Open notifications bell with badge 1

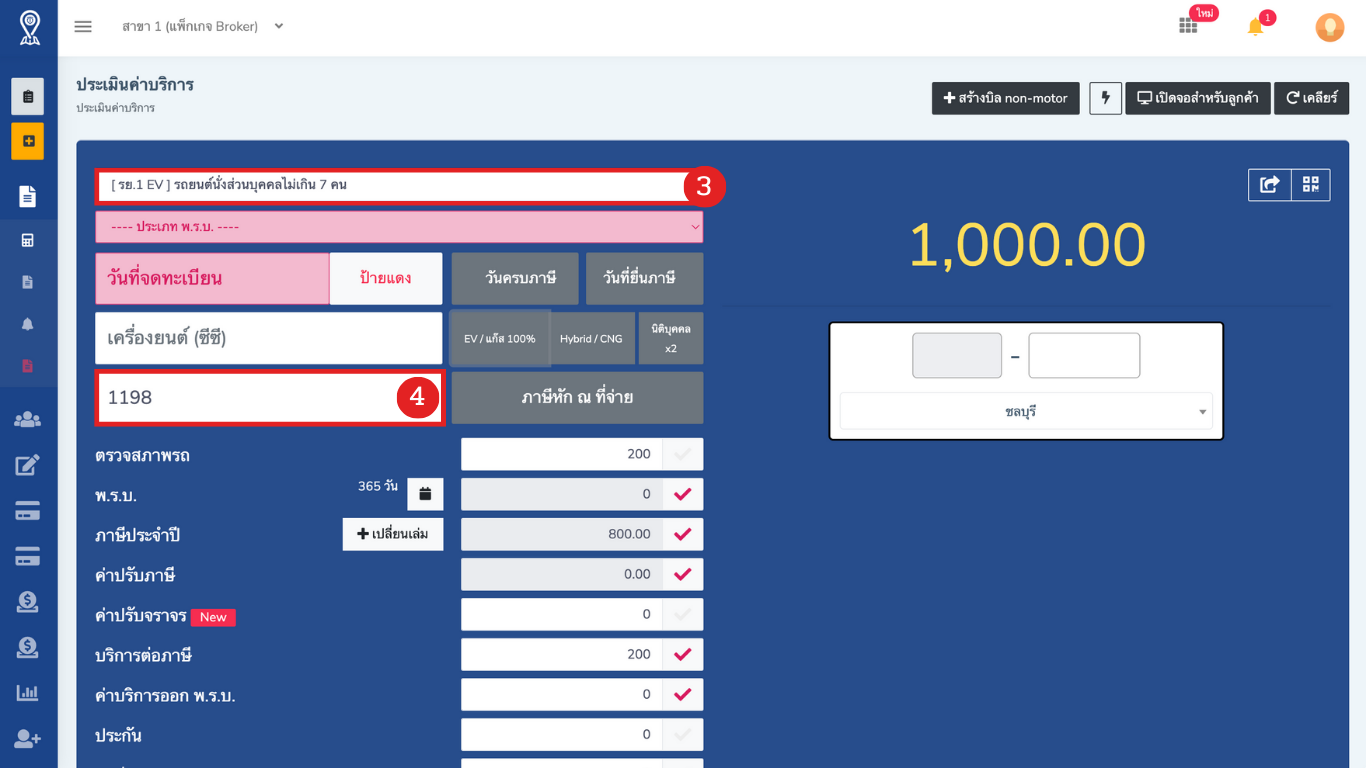tap(1256, 26)
